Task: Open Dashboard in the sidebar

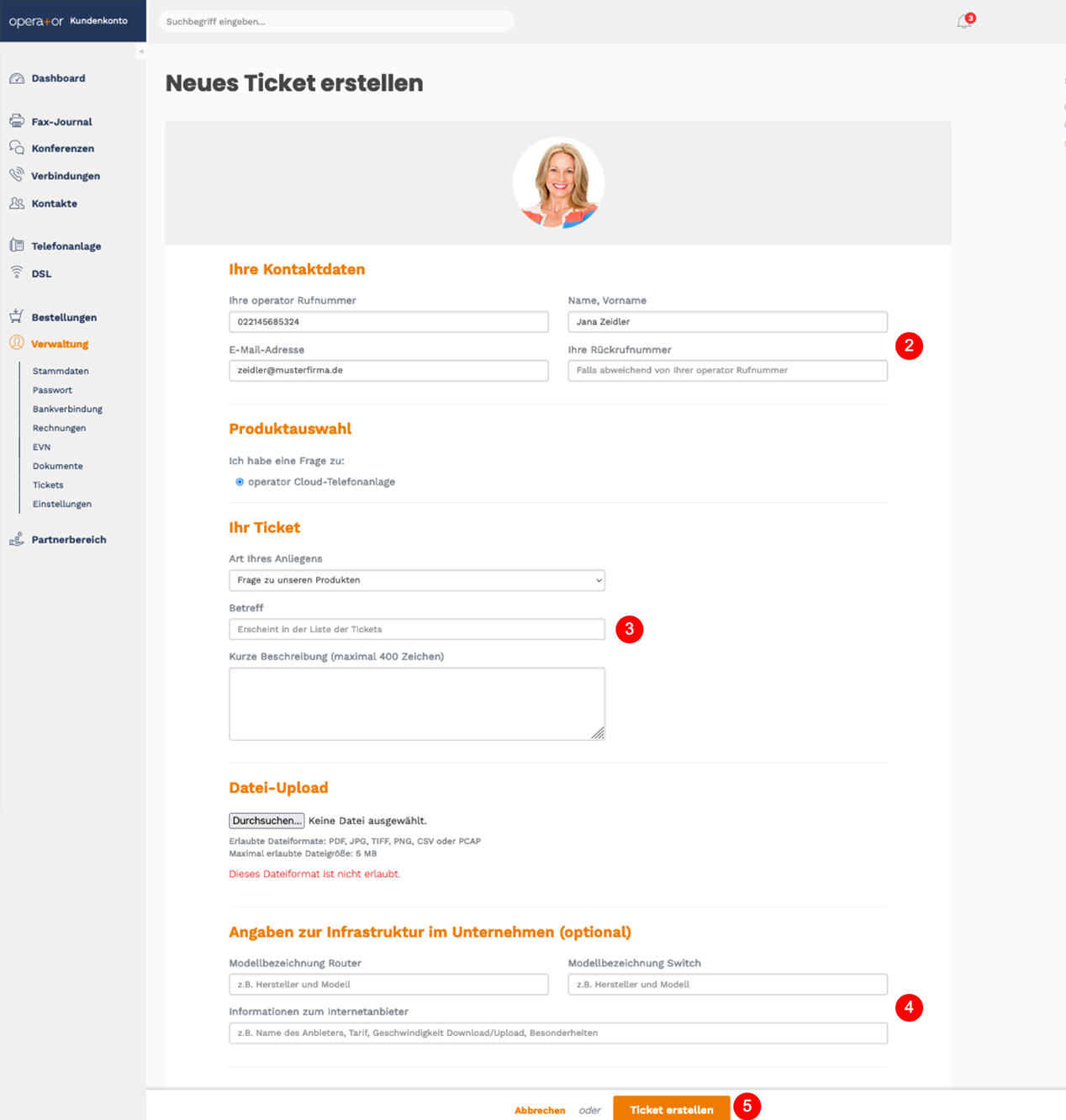Action: [x=58, y=78]
